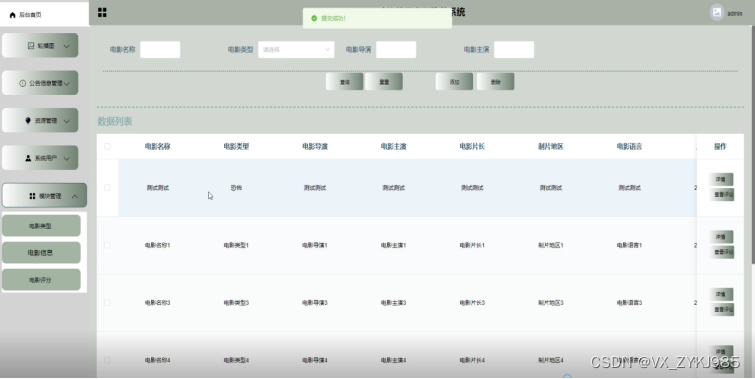Click the 制片地区 column header
The height and width of the screenshot is (379, 755).
pos(550,146)
